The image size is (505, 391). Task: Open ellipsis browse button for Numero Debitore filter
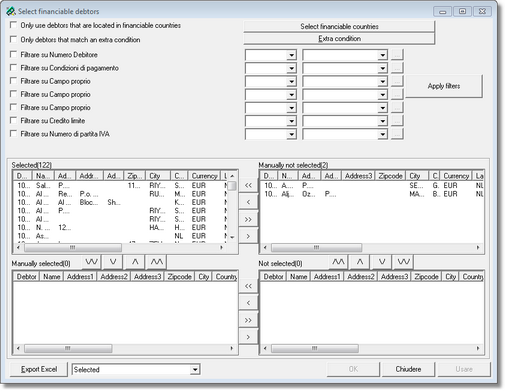tap(397, 55)
